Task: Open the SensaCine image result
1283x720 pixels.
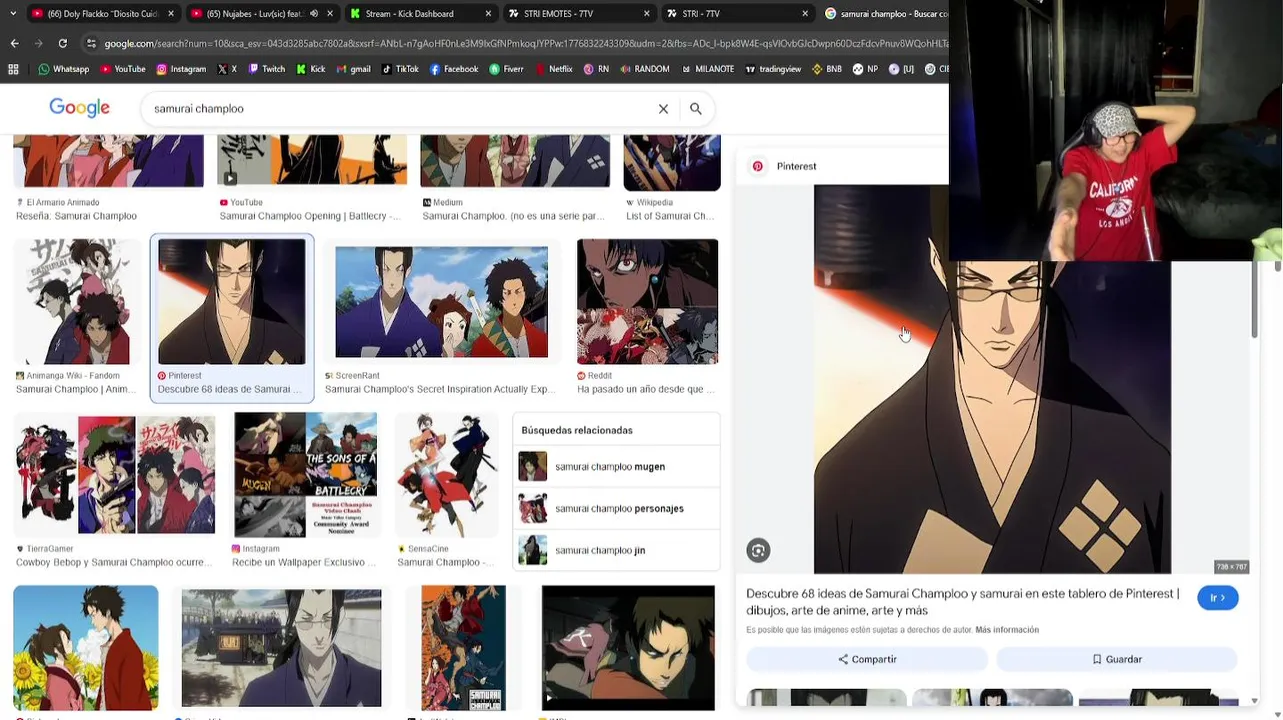Action: [x=446, y=475]
